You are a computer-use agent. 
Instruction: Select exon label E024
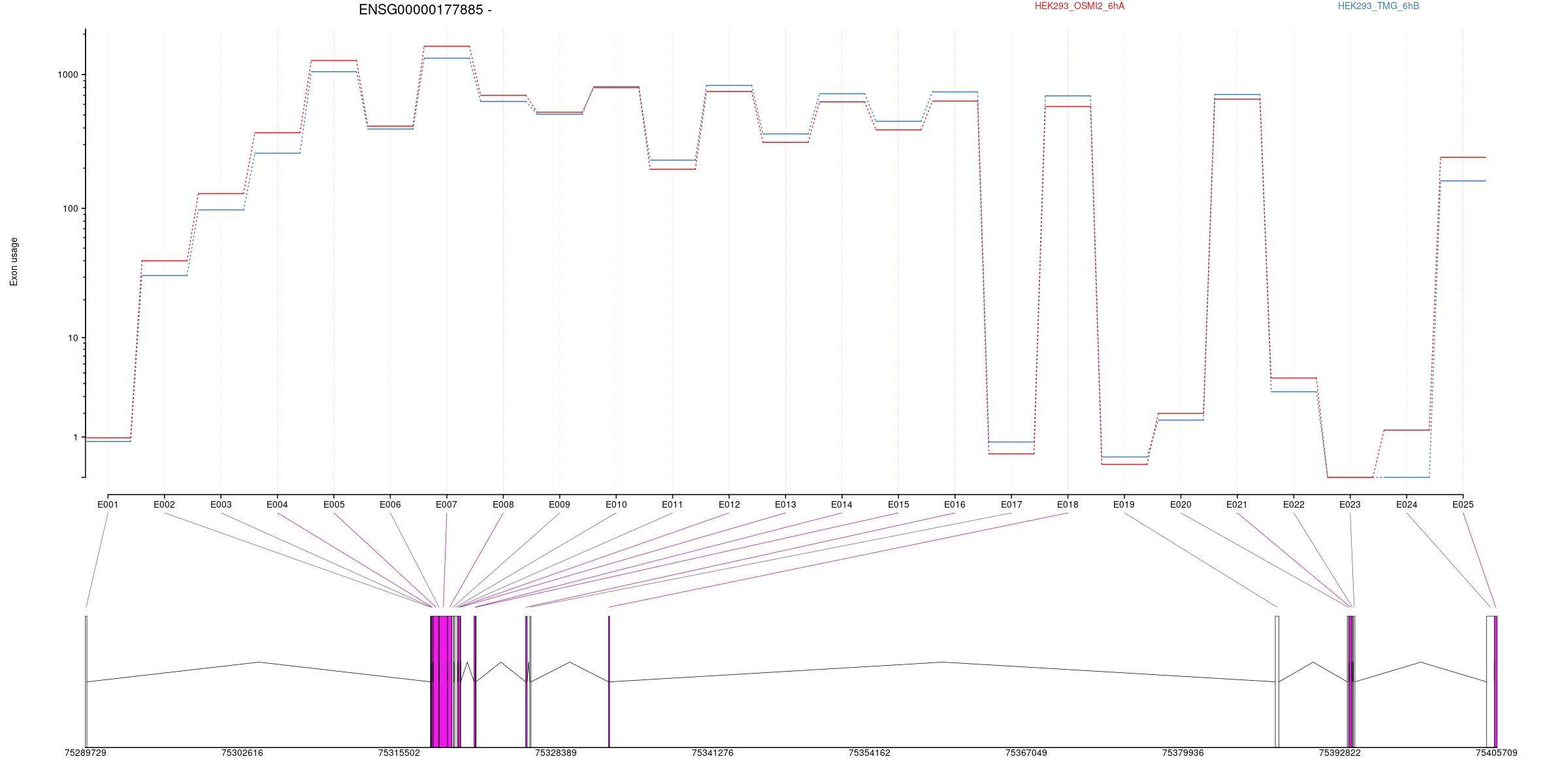click(x=1407, y=504)
